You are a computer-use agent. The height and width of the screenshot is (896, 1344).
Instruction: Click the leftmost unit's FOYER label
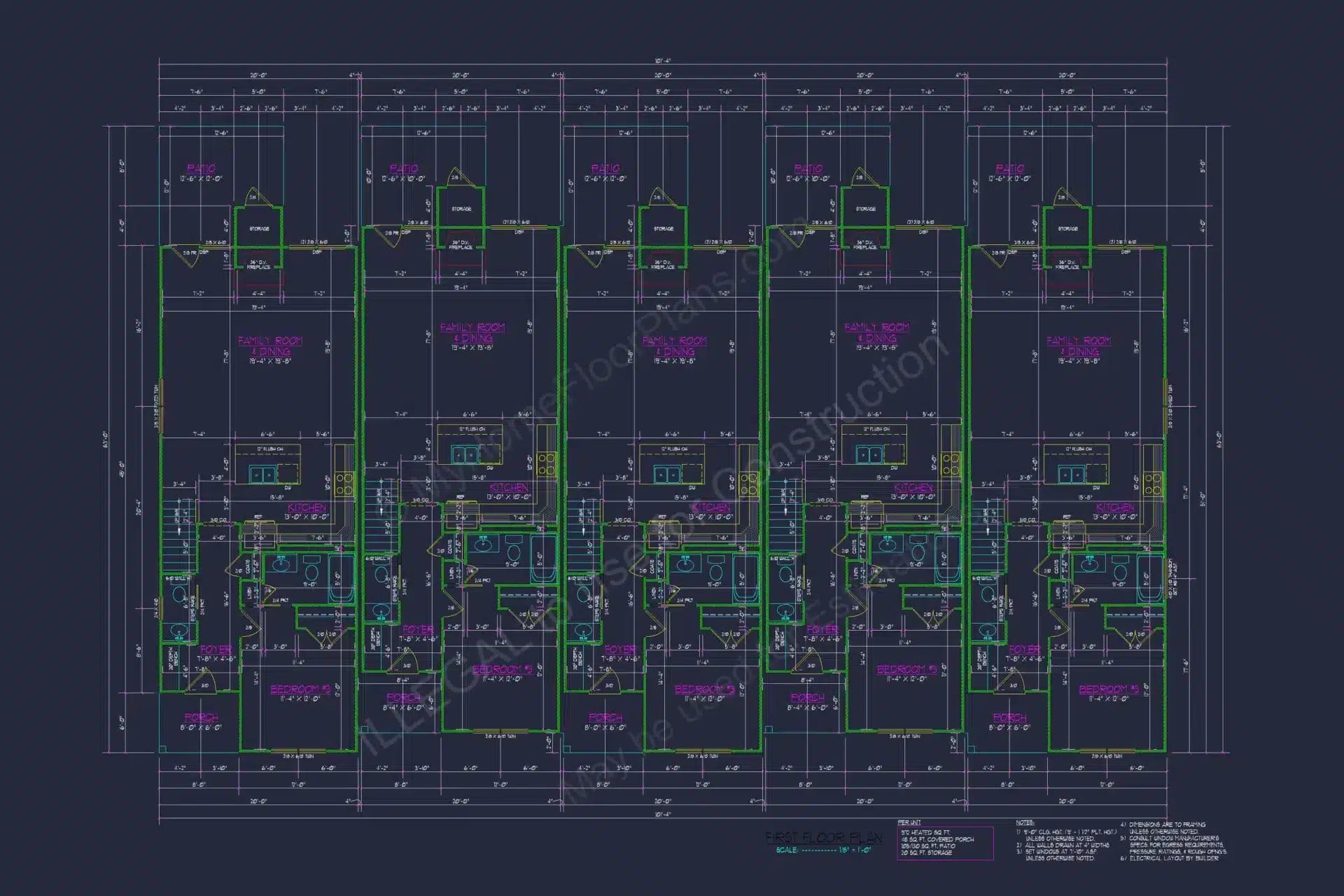pos(216,650)
